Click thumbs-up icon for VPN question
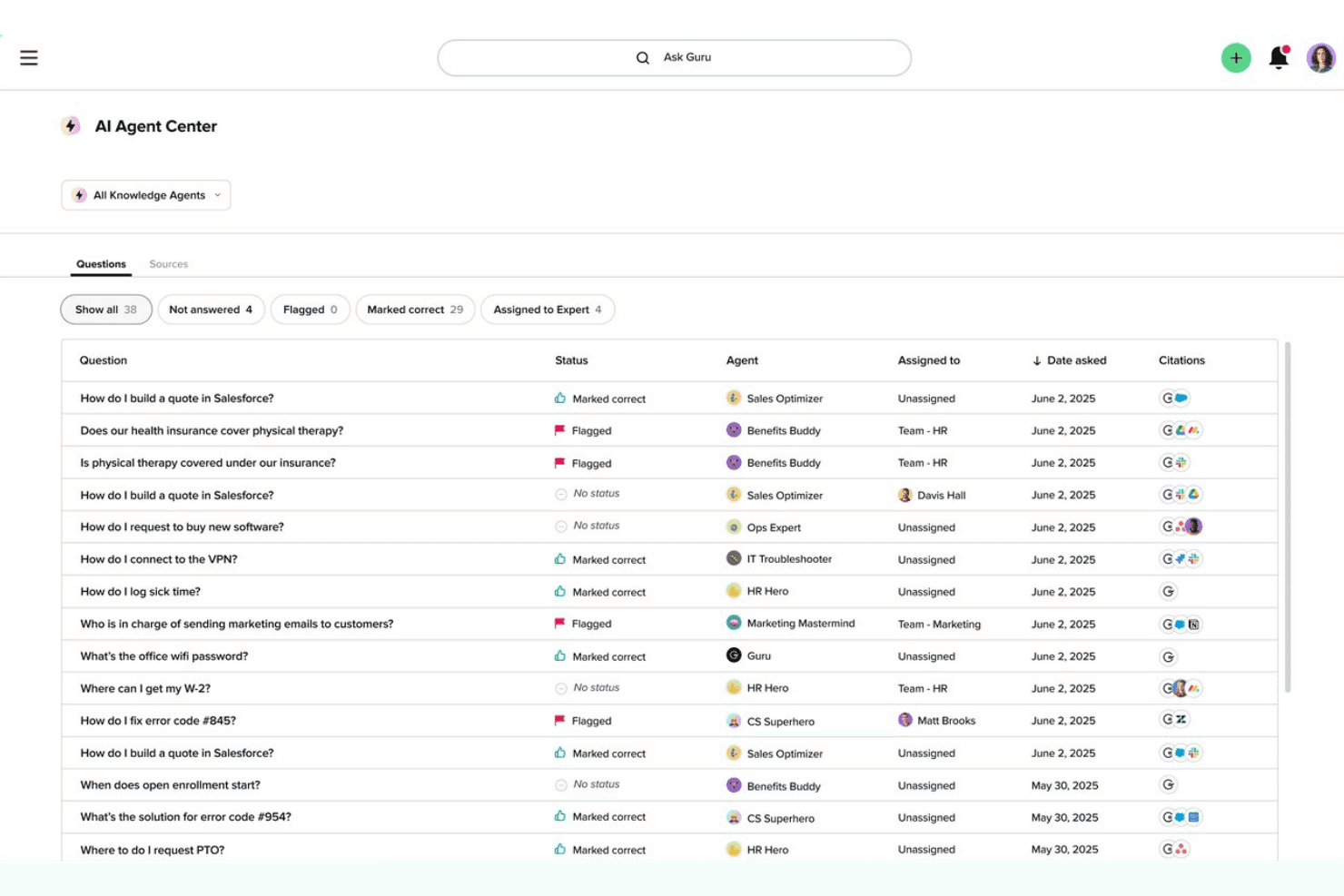This screenshot has width=1344, height=896. pyautogui.click(x=560, y=559)
